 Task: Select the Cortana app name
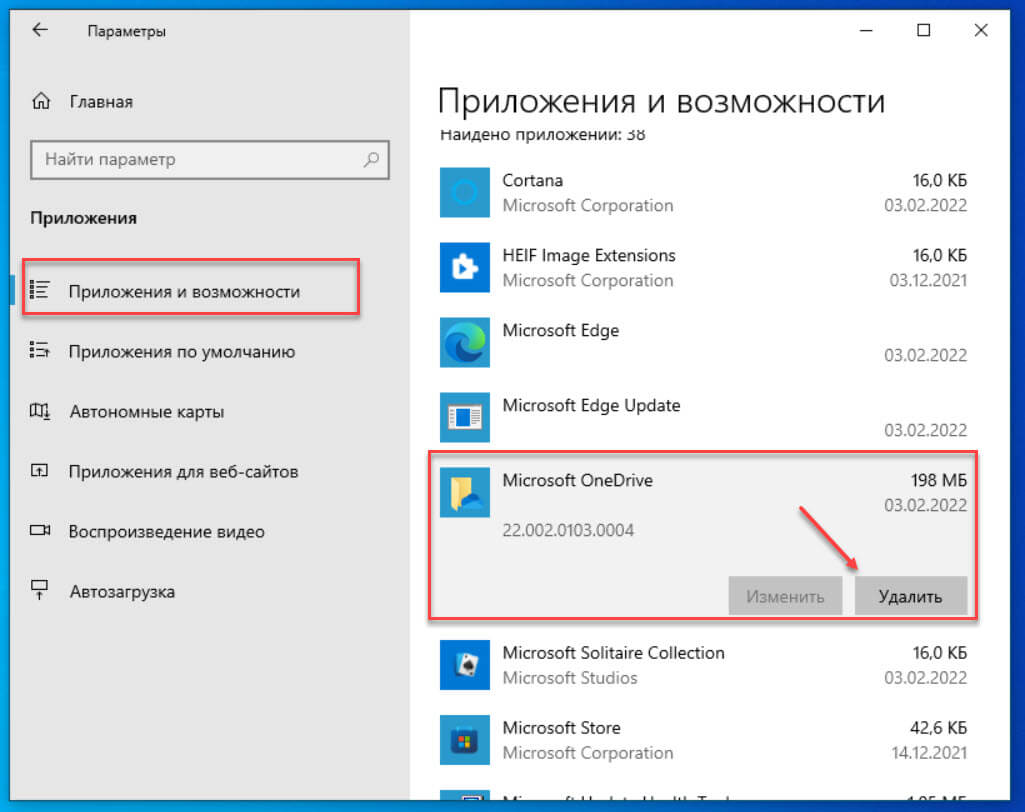[x=533, y=180]
